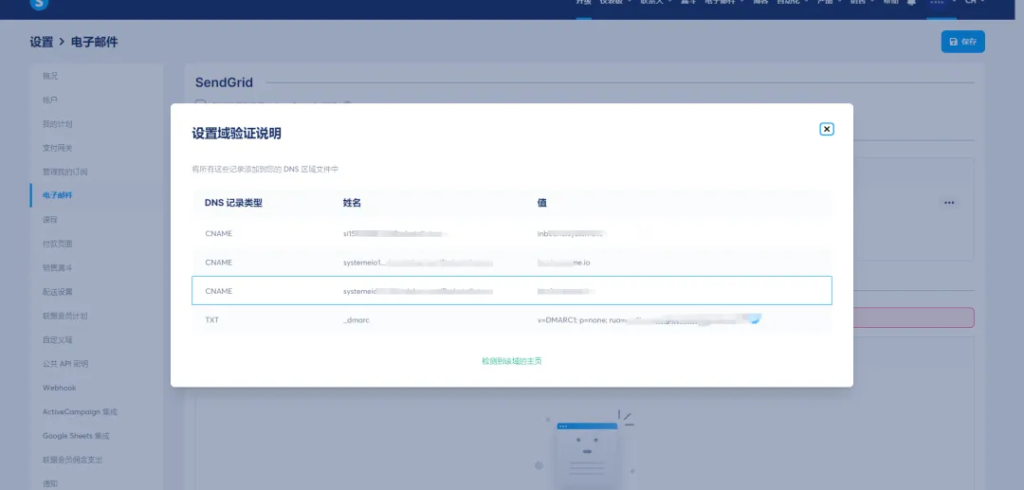
Task: Click the _dmarc name cell
Action: click(356, 320)
